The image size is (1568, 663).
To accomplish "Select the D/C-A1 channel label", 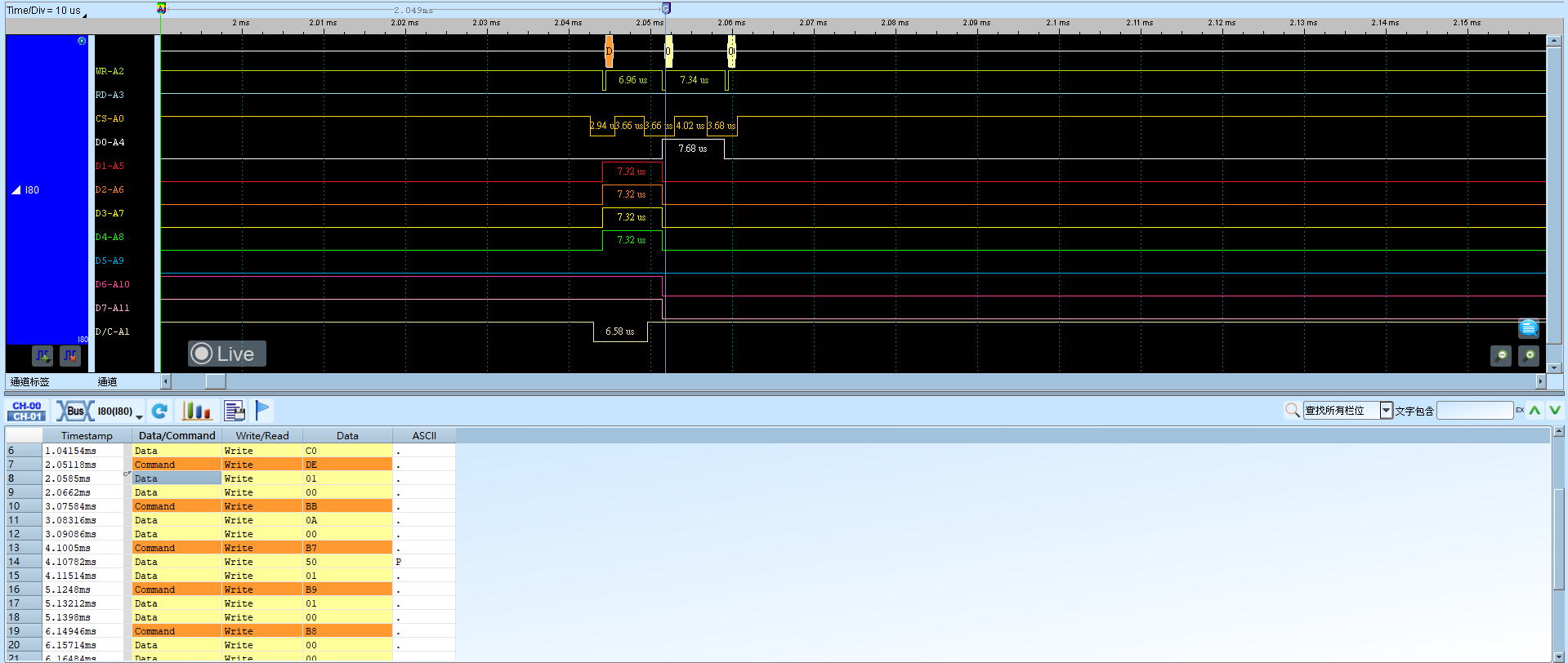I will click(112, 332).
